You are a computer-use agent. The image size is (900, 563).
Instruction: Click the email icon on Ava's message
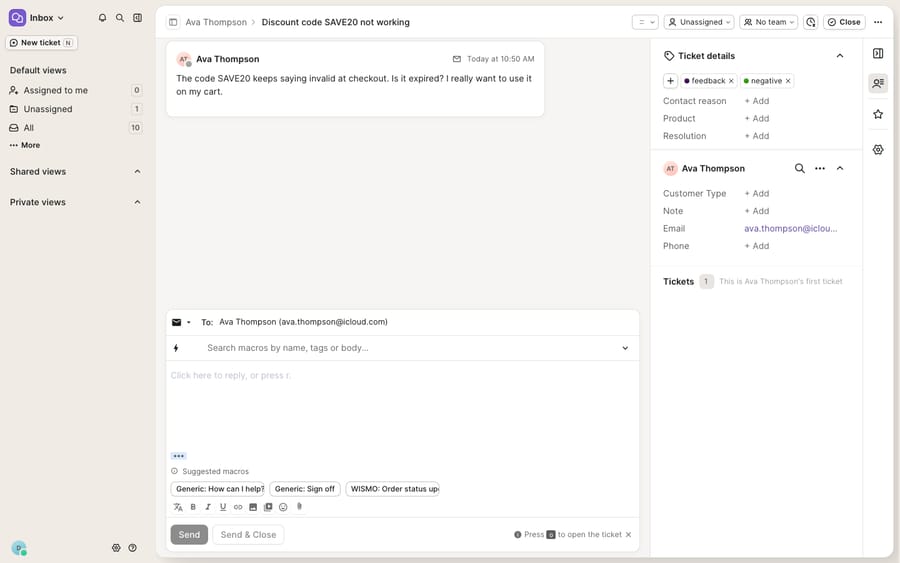[x=457, y=59]
